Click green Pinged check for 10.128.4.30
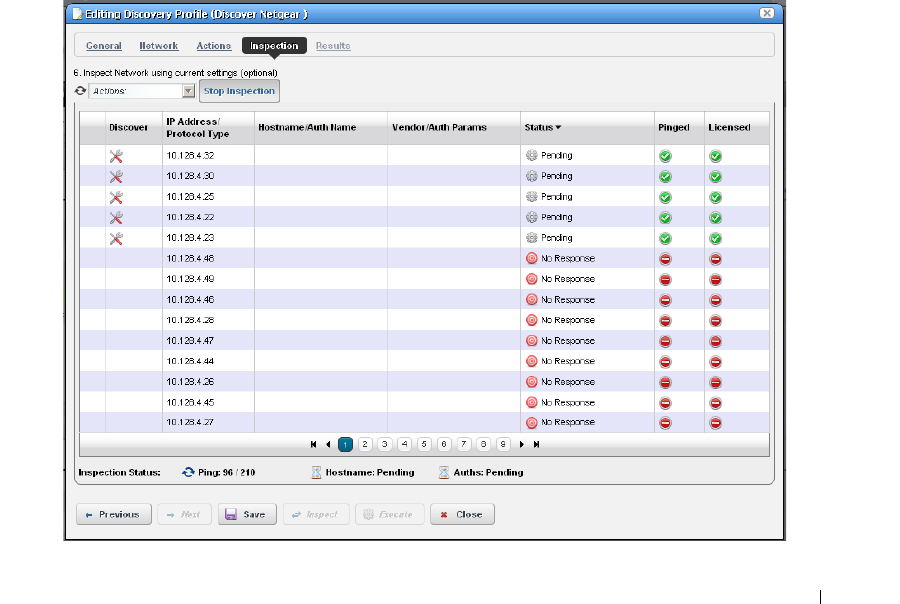900x604 pixels. point(665,177)
